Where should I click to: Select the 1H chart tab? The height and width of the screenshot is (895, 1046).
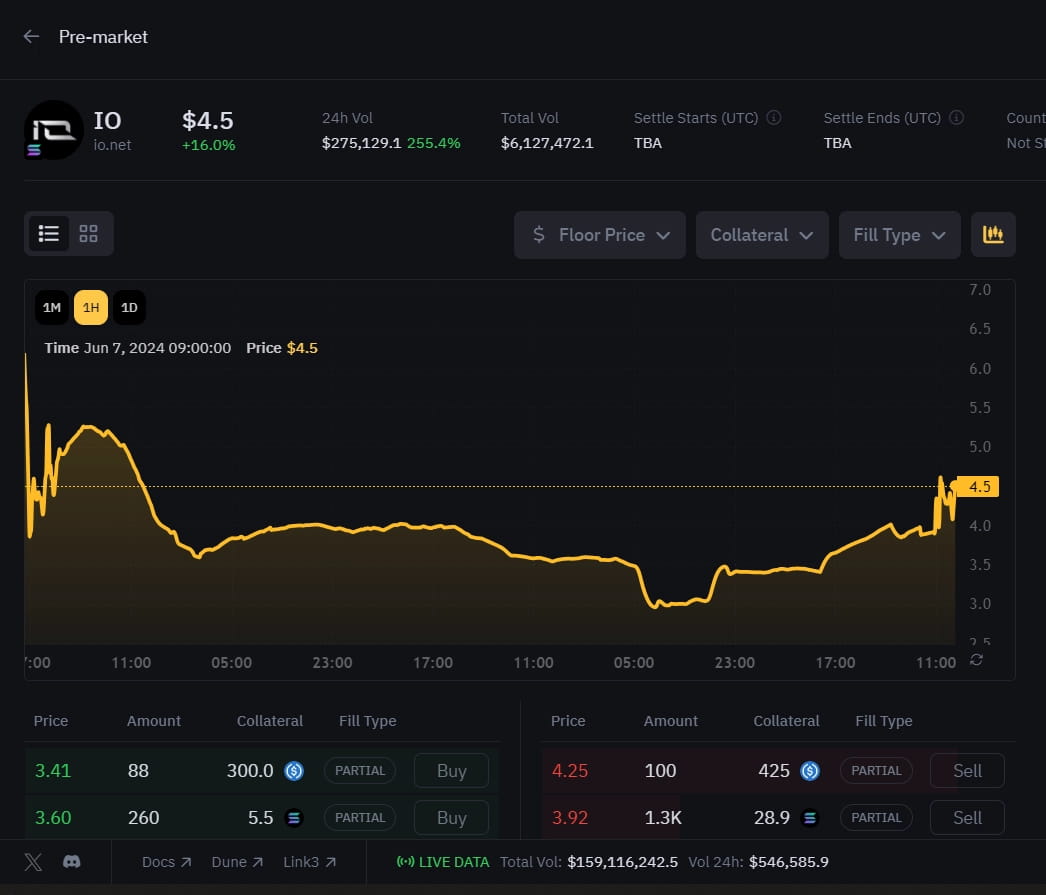(91, 308)
